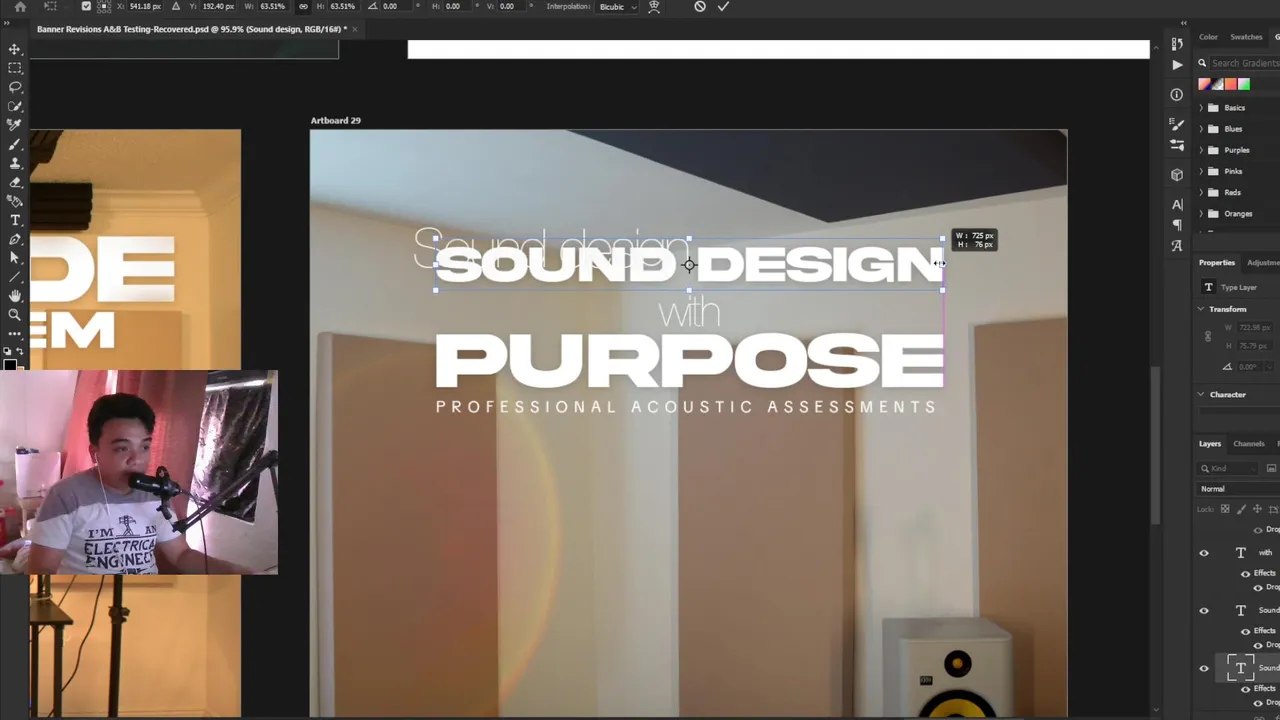Screen dimensions: 1280x720
Task: Open the 3D cube panel icon
Action: click(x=1177, y=175)
